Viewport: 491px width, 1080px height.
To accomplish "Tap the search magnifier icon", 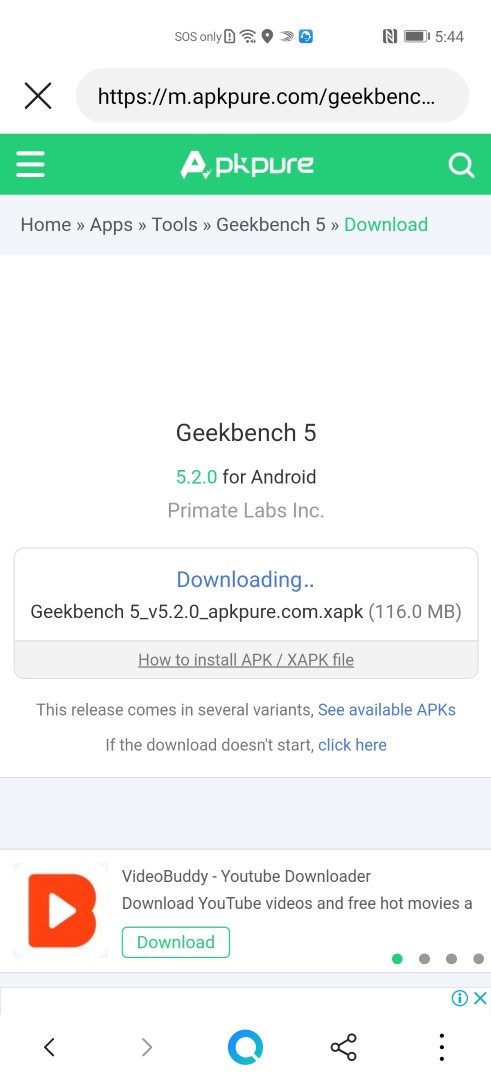I will click(x=461, y=165).
